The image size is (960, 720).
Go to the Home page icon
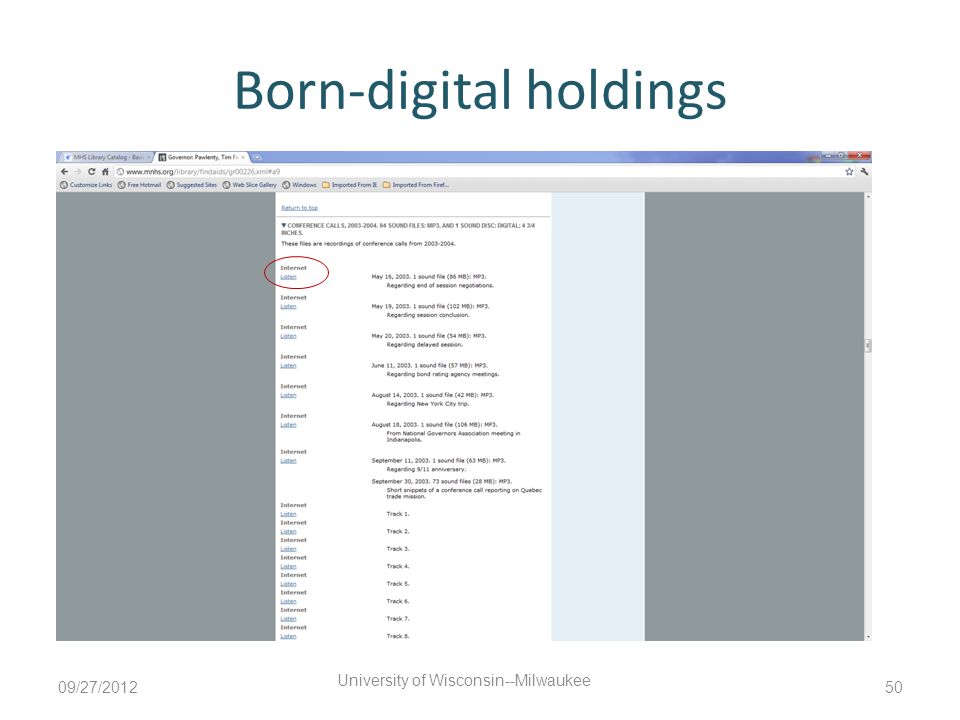tap(105, 172)
